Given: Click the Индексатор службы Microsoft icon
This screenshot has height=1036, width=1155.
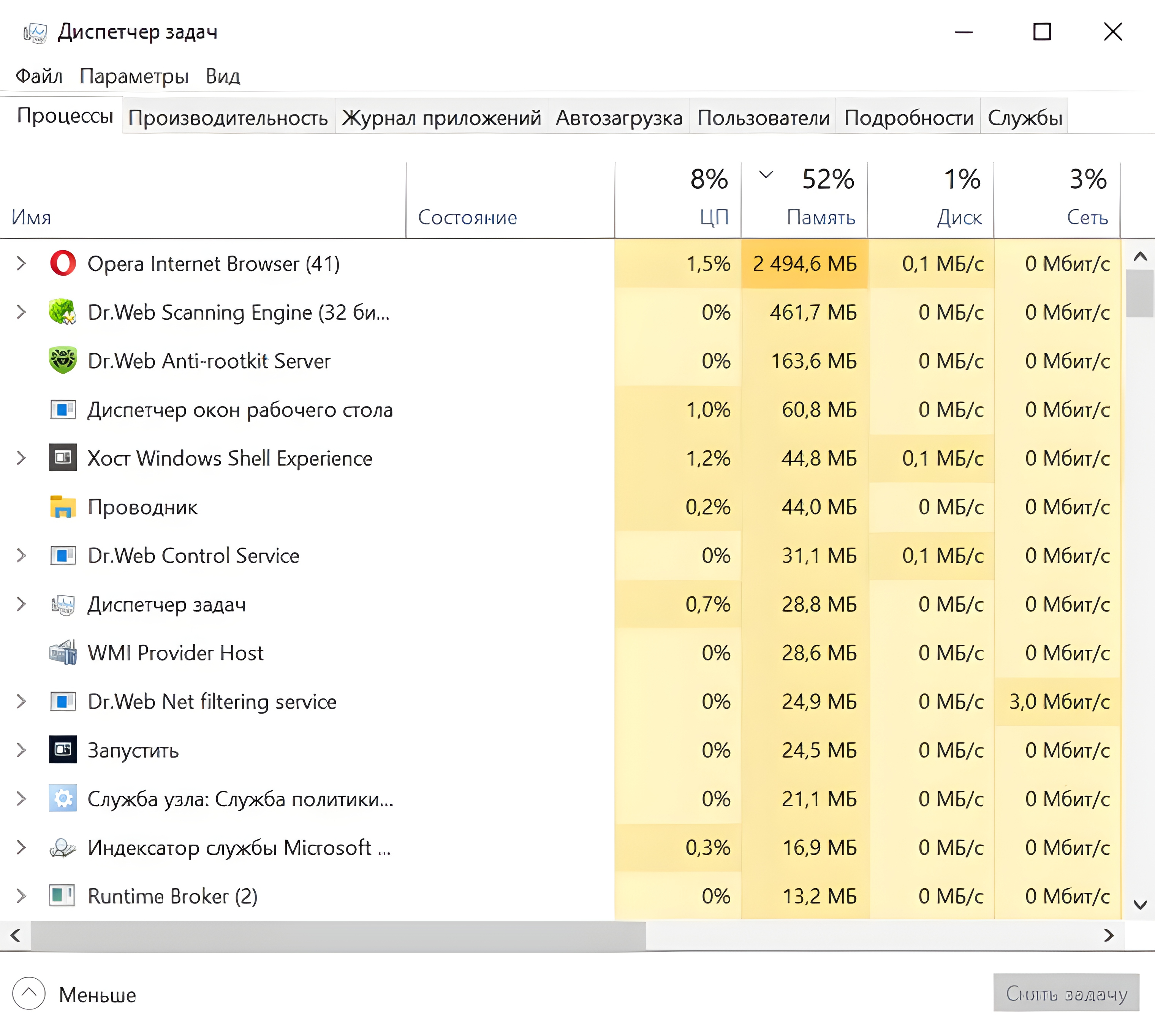Looking at the screenshot, I should [63, 848].
